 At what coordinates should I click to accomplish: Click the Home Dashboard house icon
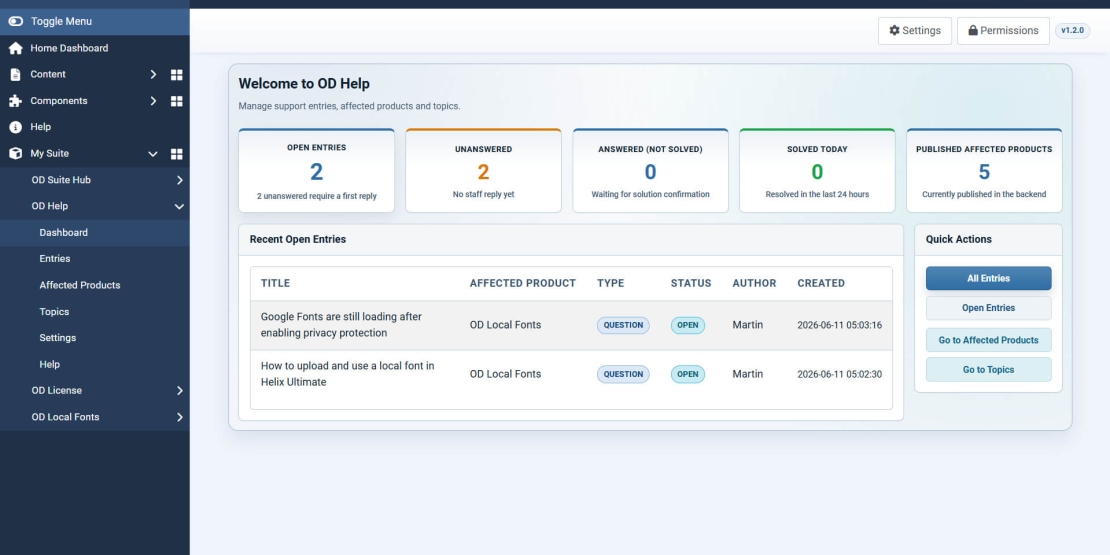pyautogui.click(x=16, y=48)
